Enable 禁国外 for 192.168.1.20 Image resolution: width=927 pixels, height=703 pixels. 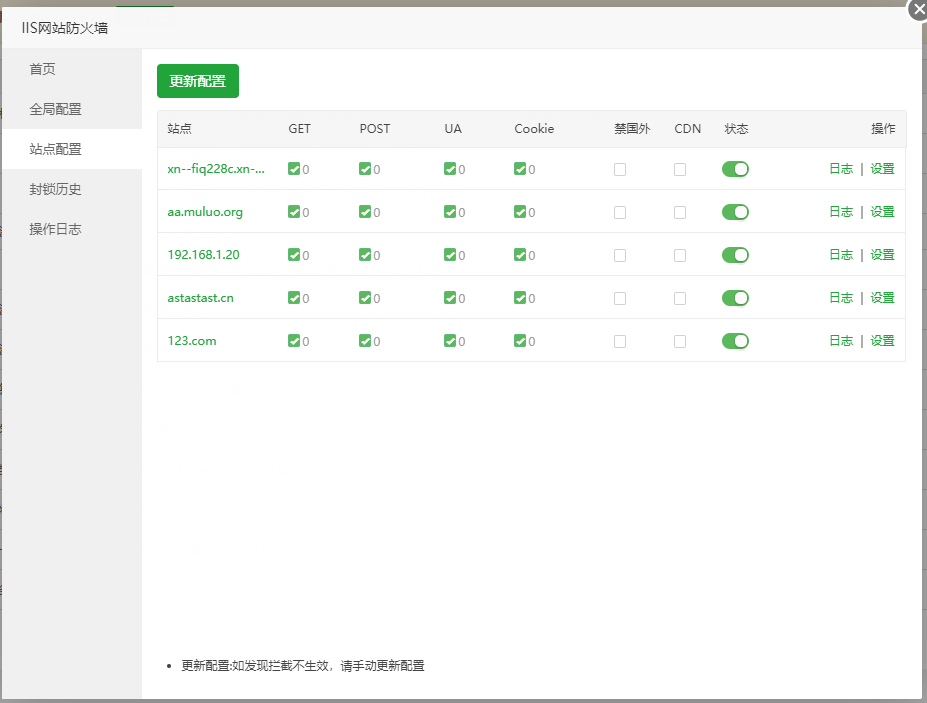tap(620, 255)
